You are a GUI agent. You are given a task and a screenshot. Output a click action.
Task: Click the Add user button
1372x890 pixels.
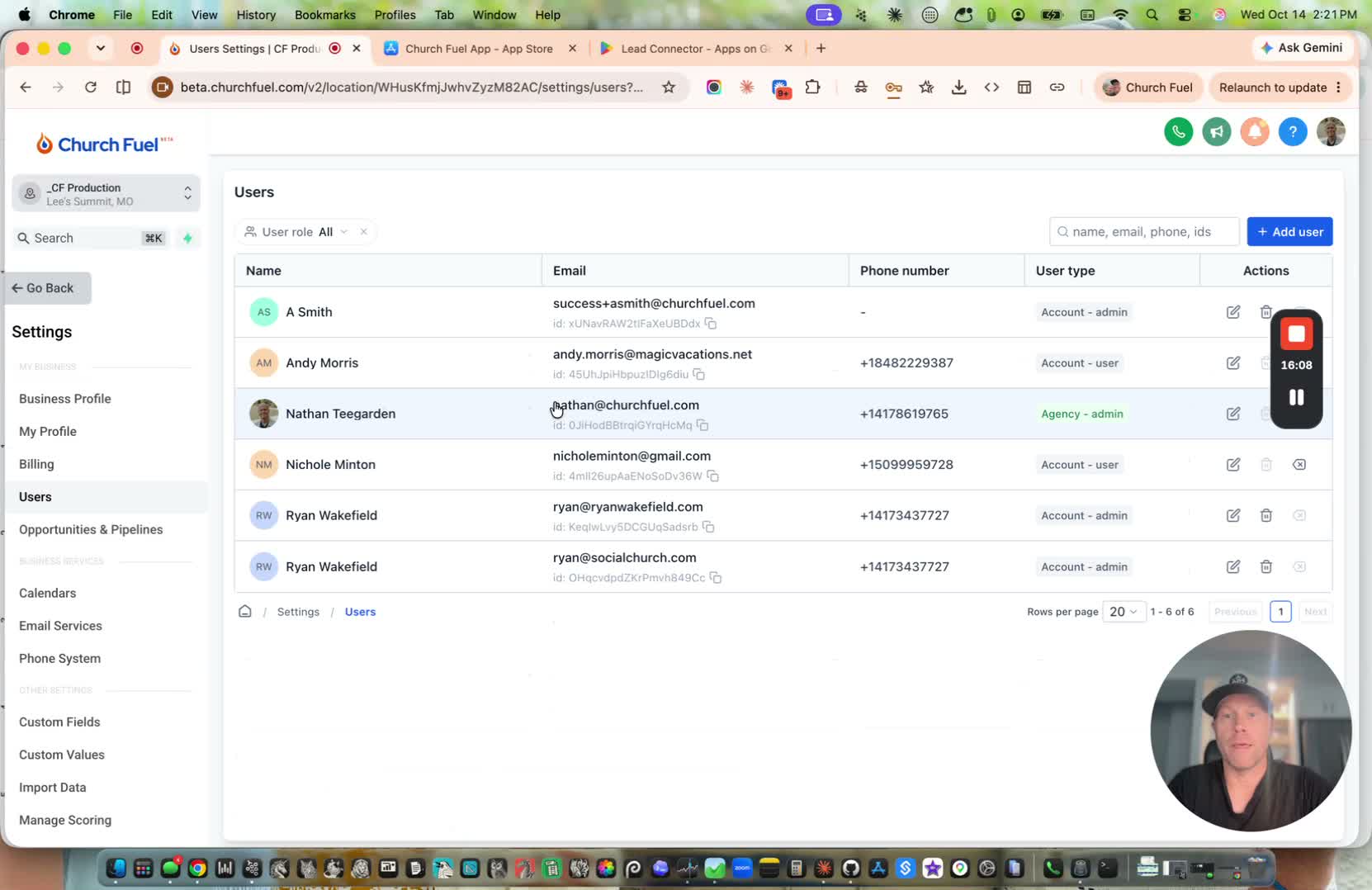[x=1289, y=232]
